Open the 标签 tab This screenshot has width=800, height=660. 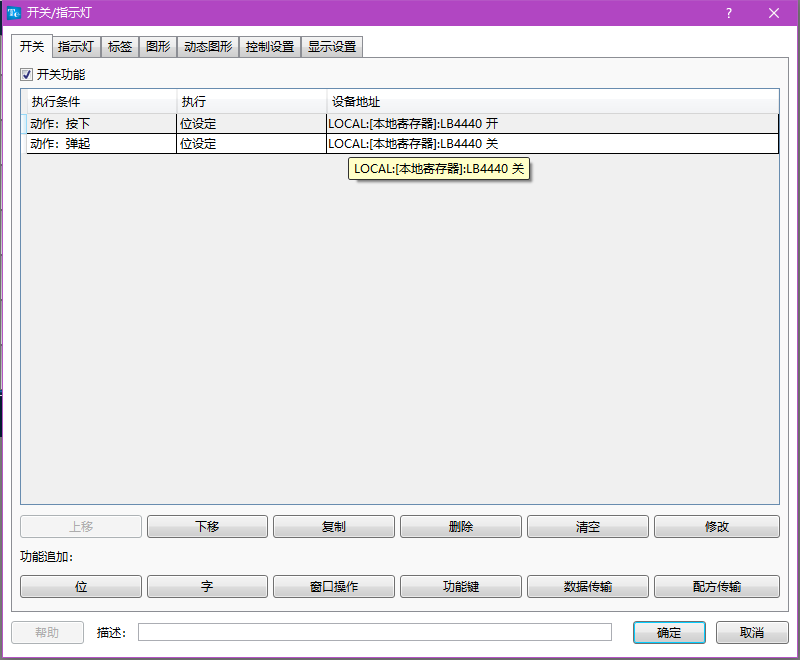[x=120, y=47]
